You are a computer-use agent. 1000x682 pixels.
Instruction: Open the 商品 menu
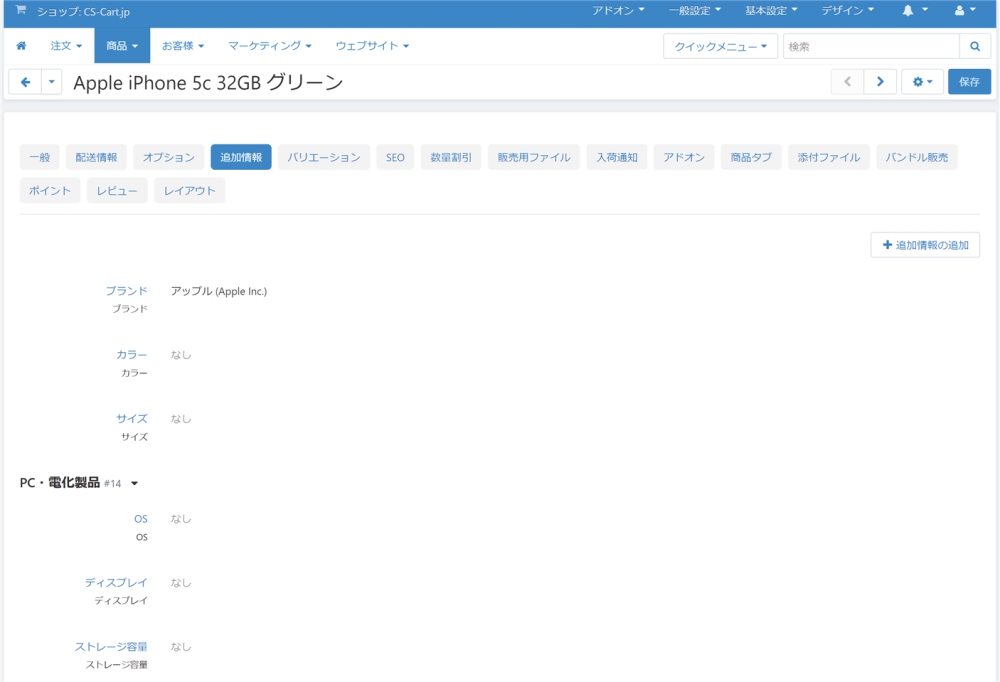(x=122, y=46)
